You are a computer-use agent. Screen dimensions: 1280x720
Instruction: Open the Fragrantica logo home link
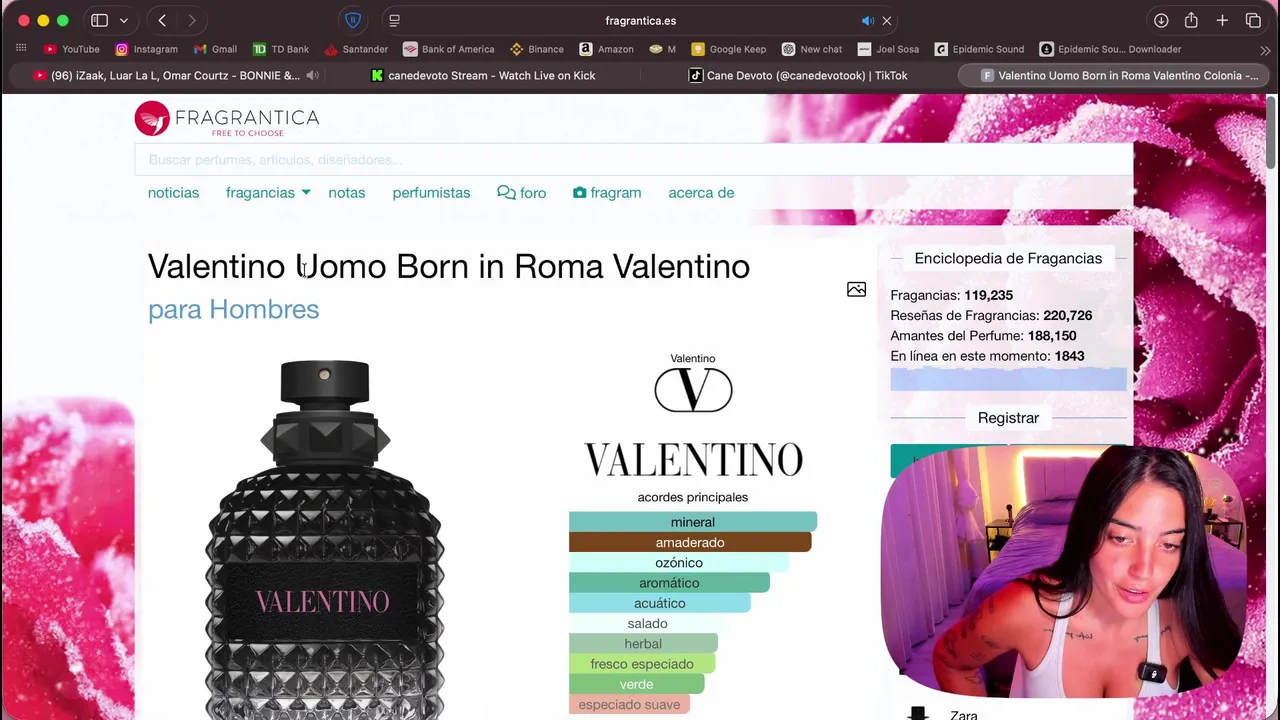pos(227,119)
